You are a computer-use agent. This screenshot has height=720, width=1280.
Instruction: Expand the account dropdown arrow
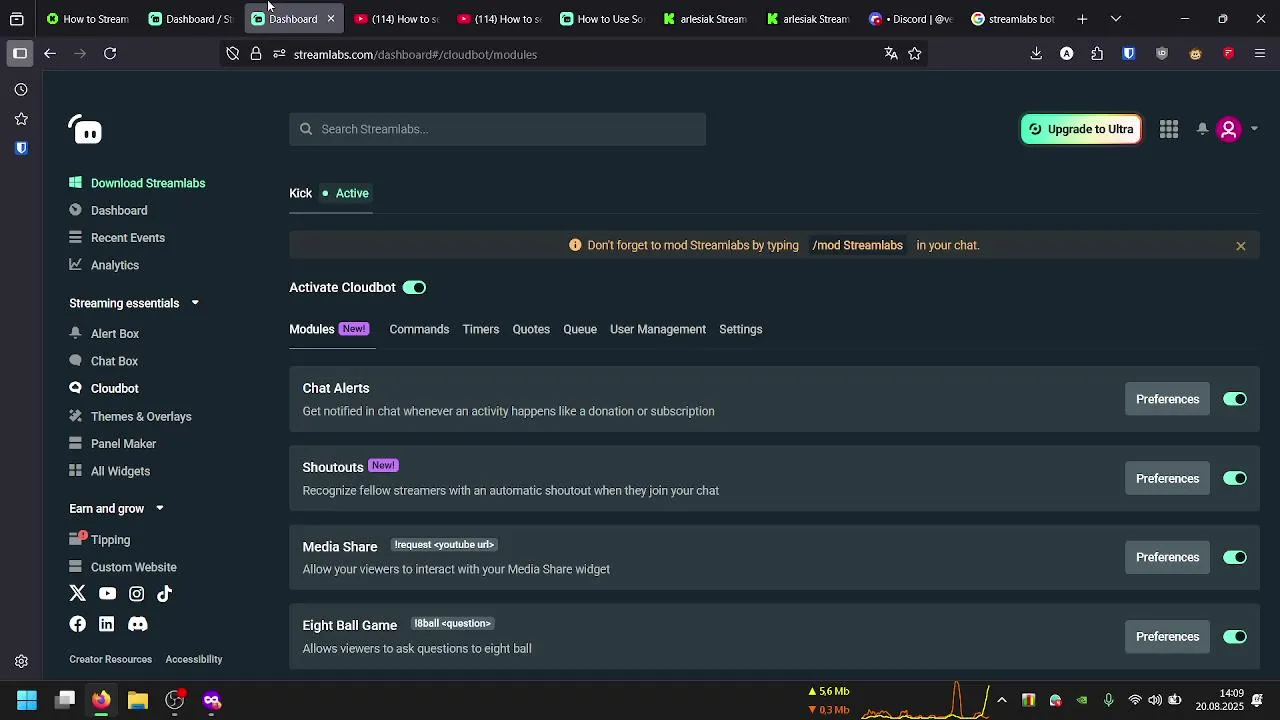point(1254,129)
